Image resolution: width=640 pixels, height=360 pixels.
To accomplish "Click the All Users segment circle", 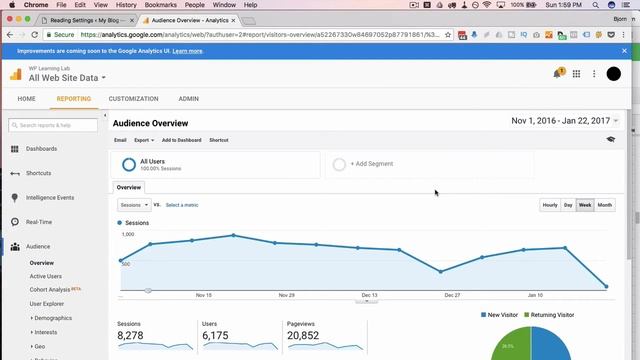I will pyautogui.click(x=129, y=164).
